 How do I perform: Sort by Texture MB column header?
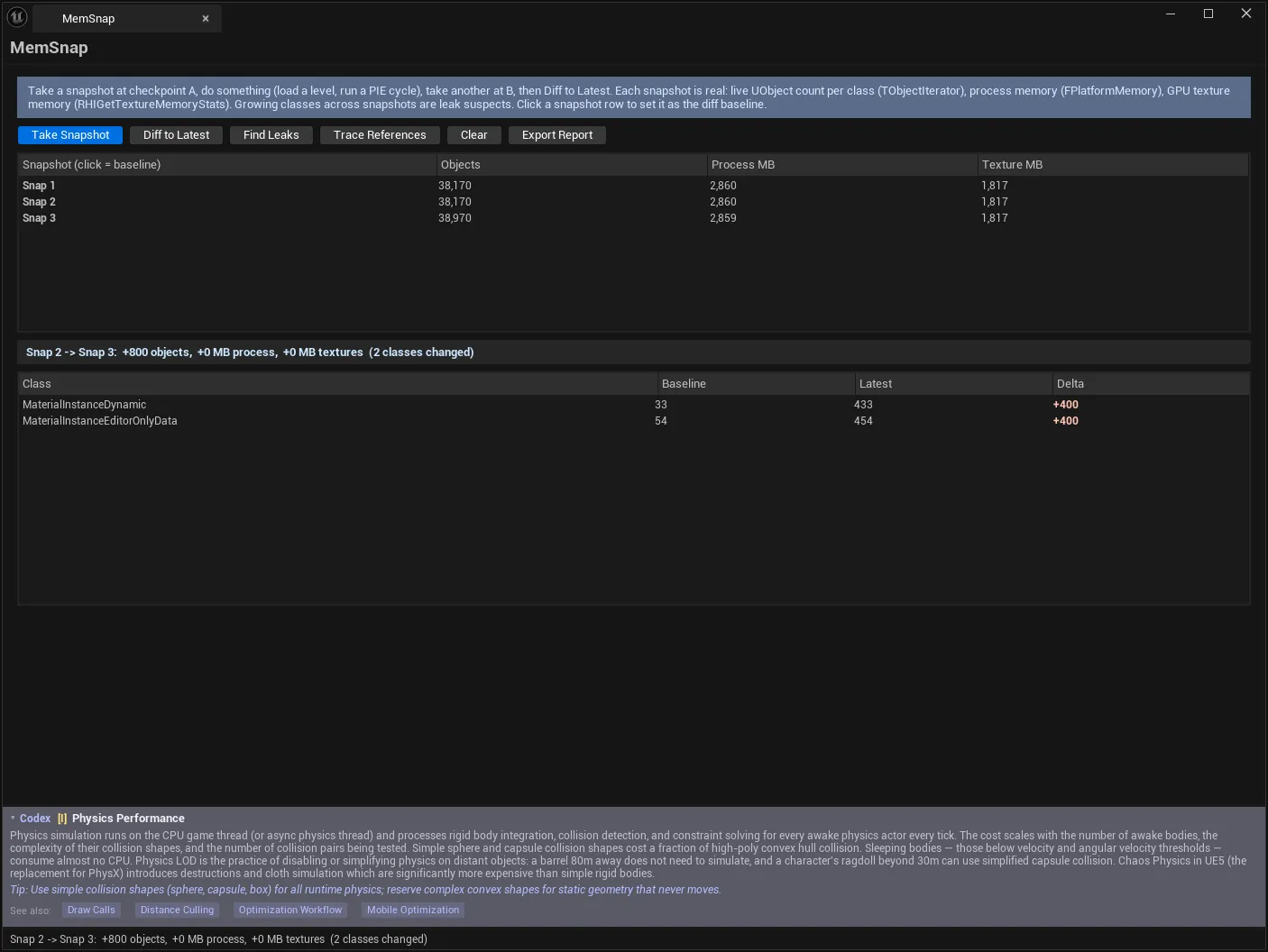(1113, 165)
